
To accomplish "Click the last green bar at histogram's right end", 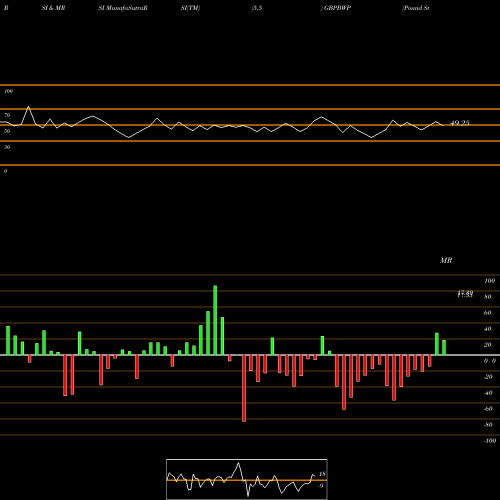I will tap(444, 348).
